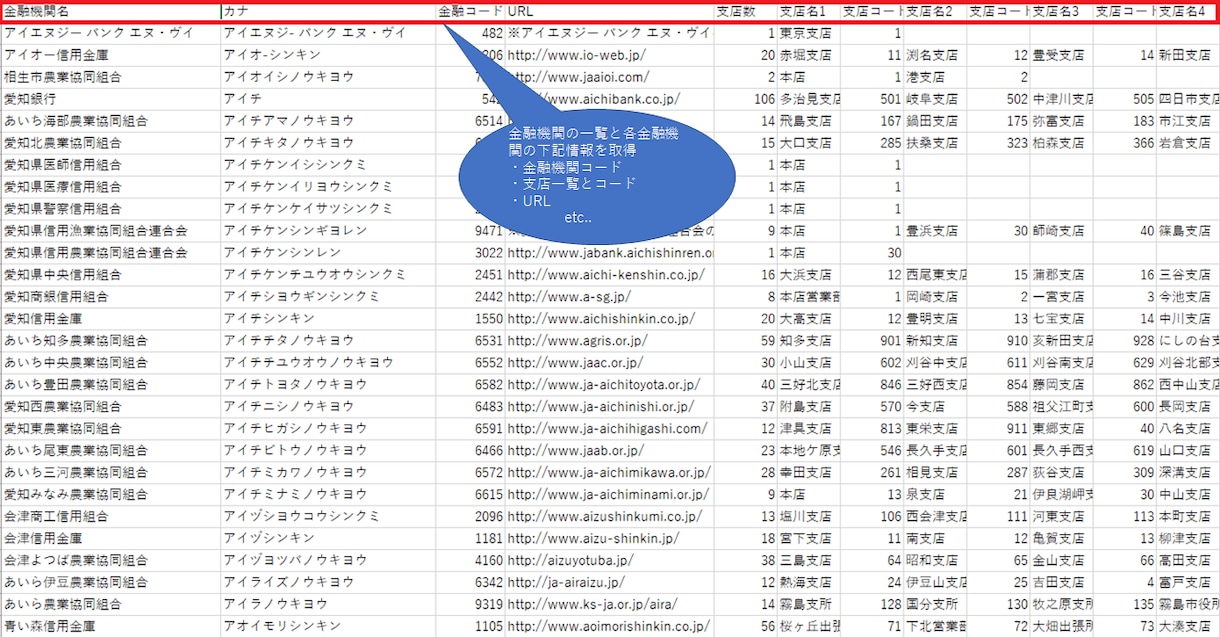This screenshot has width=1220, height=637.
Task: Click the bank code cell 1105
Action: (471, 627)
